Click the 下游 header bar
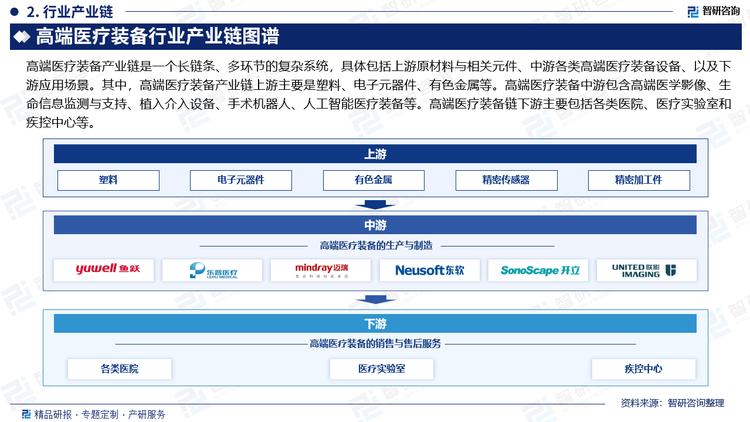 375,324
